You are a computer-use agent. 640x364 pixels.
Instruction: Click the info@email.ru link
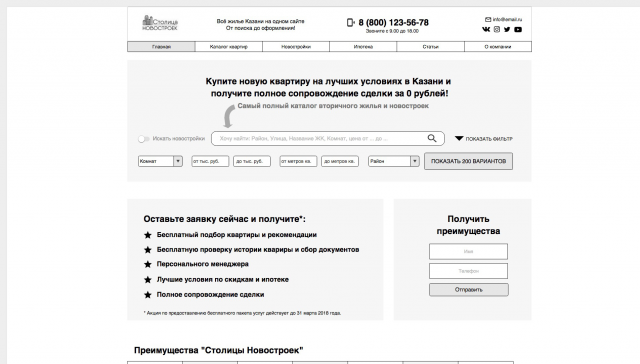[507, 19]
